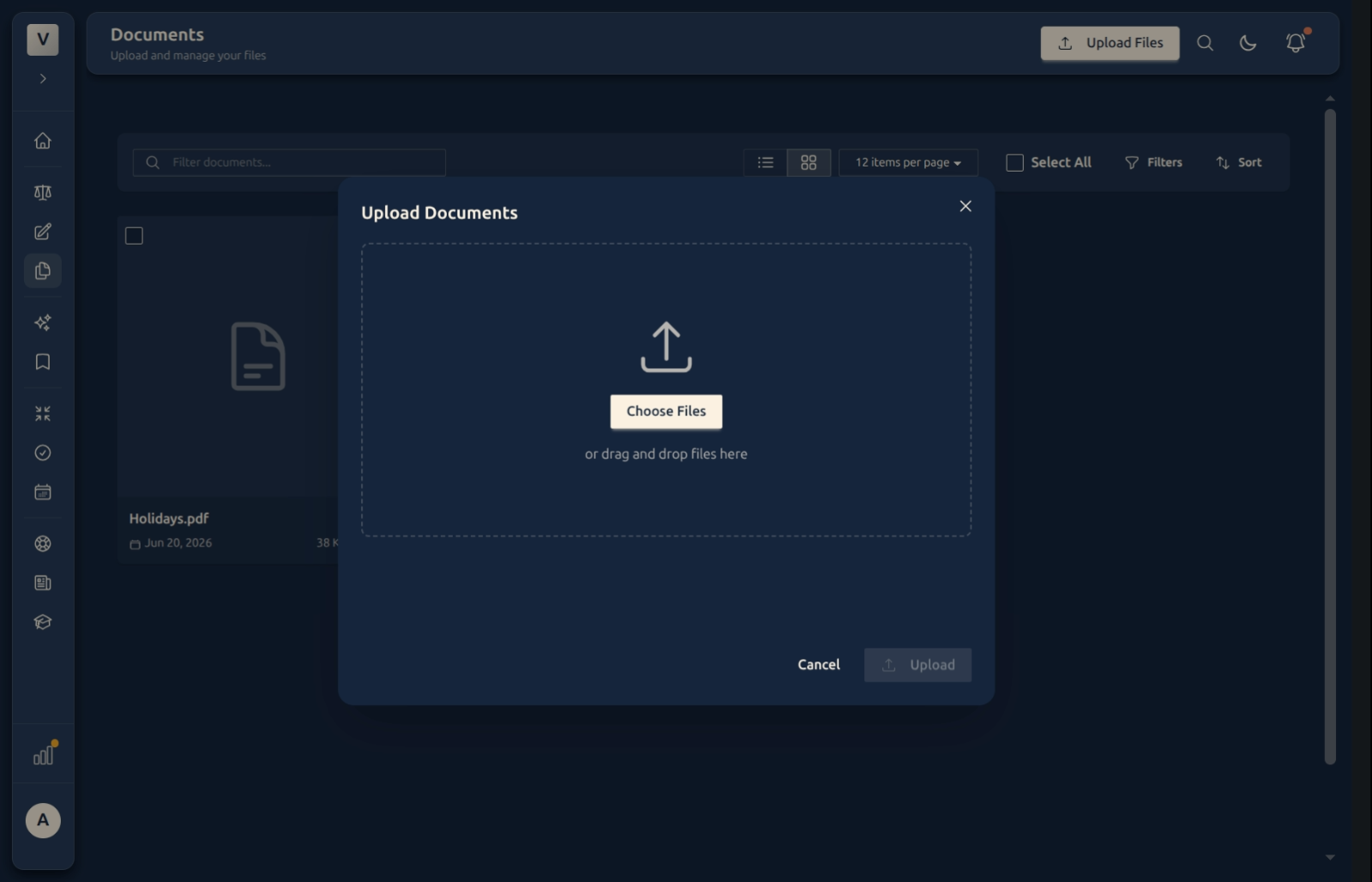The height and width of the screenshot is (882, 1372).
Task: Click the Upload button in dialog
Action: point(918,665)
